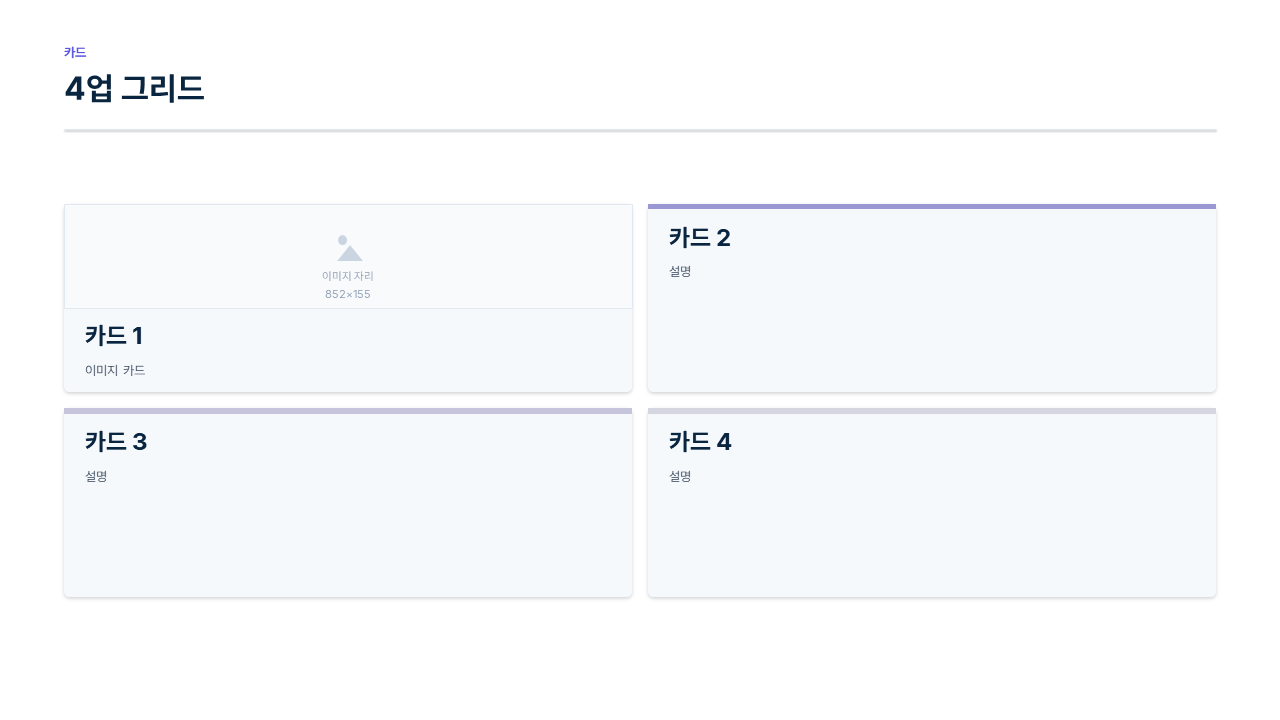Select 설명 text under 카드 4
1280x720 pixels.
pos(680,476)
